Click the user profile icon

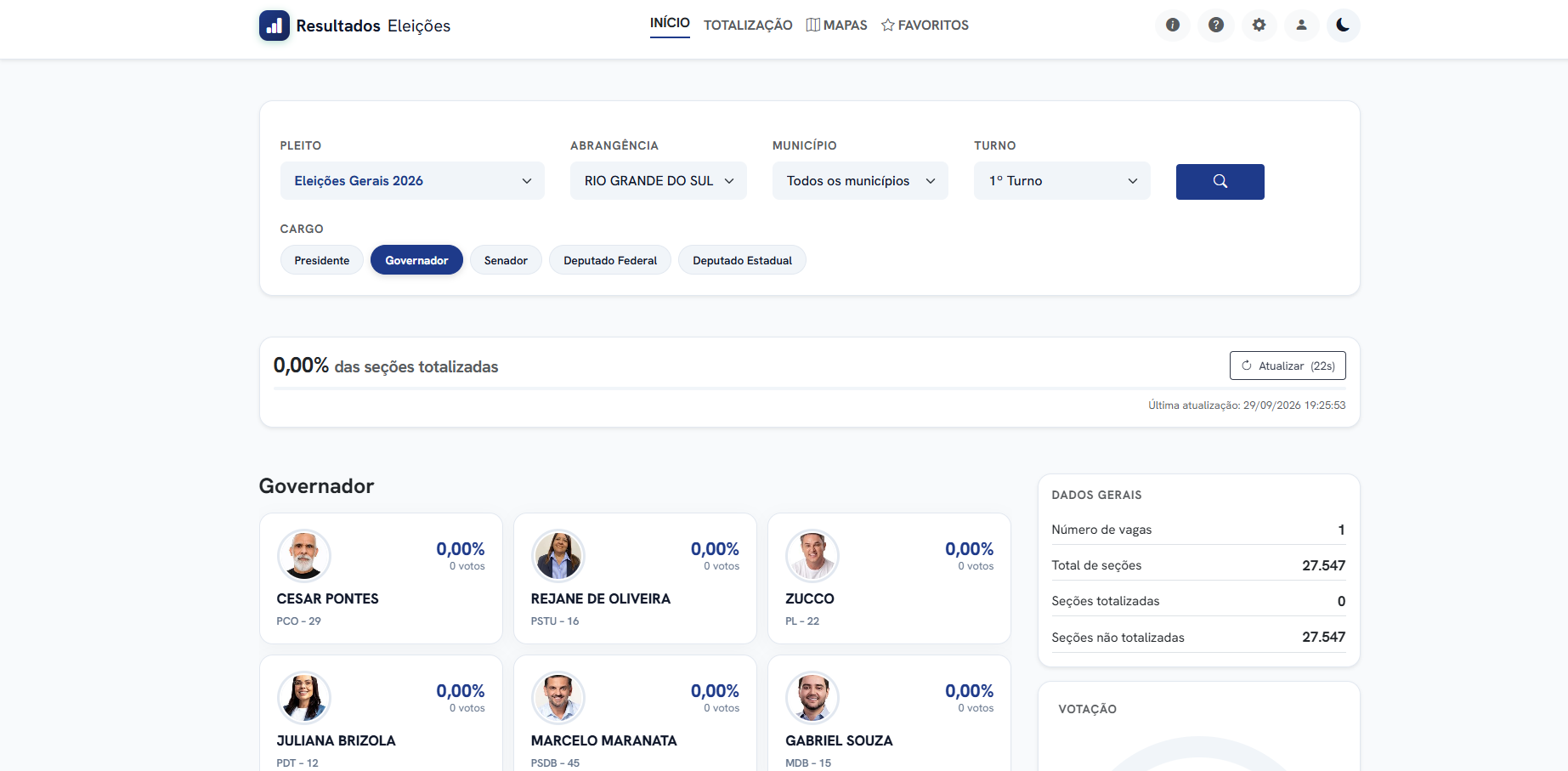tap(1301, 25)
